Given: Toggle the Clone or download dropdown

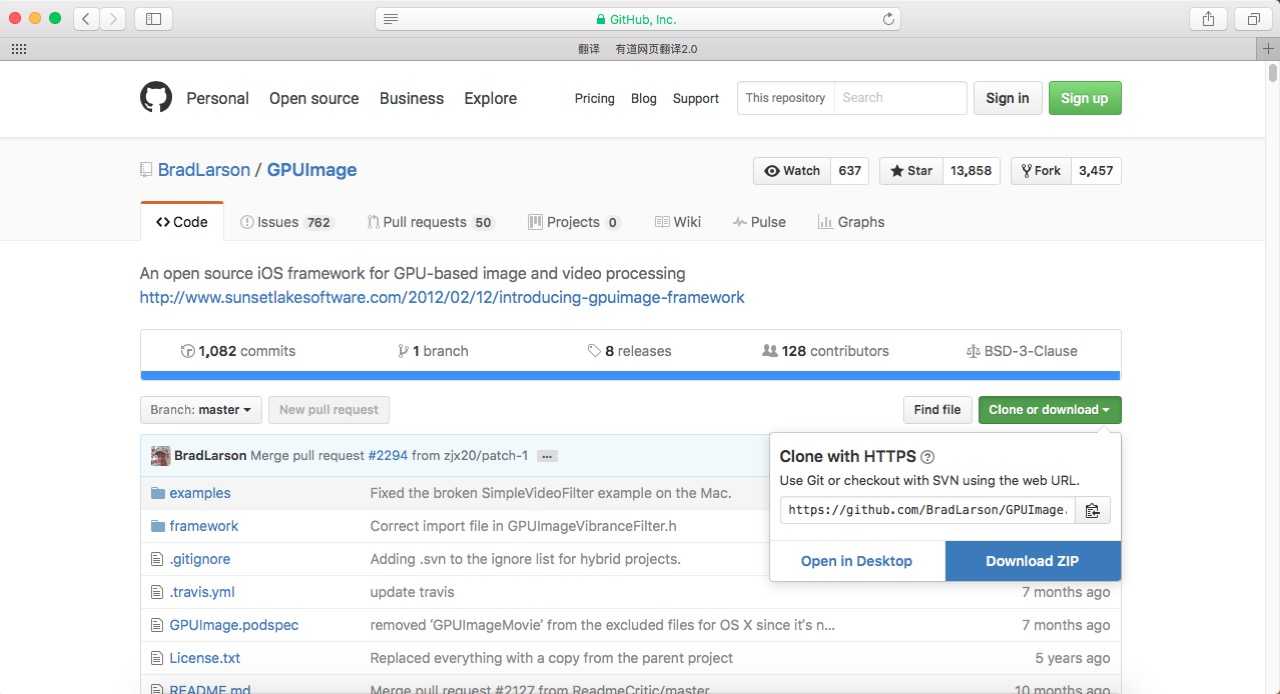Looking at the screenshot, I should click(x=1050, y=410).
